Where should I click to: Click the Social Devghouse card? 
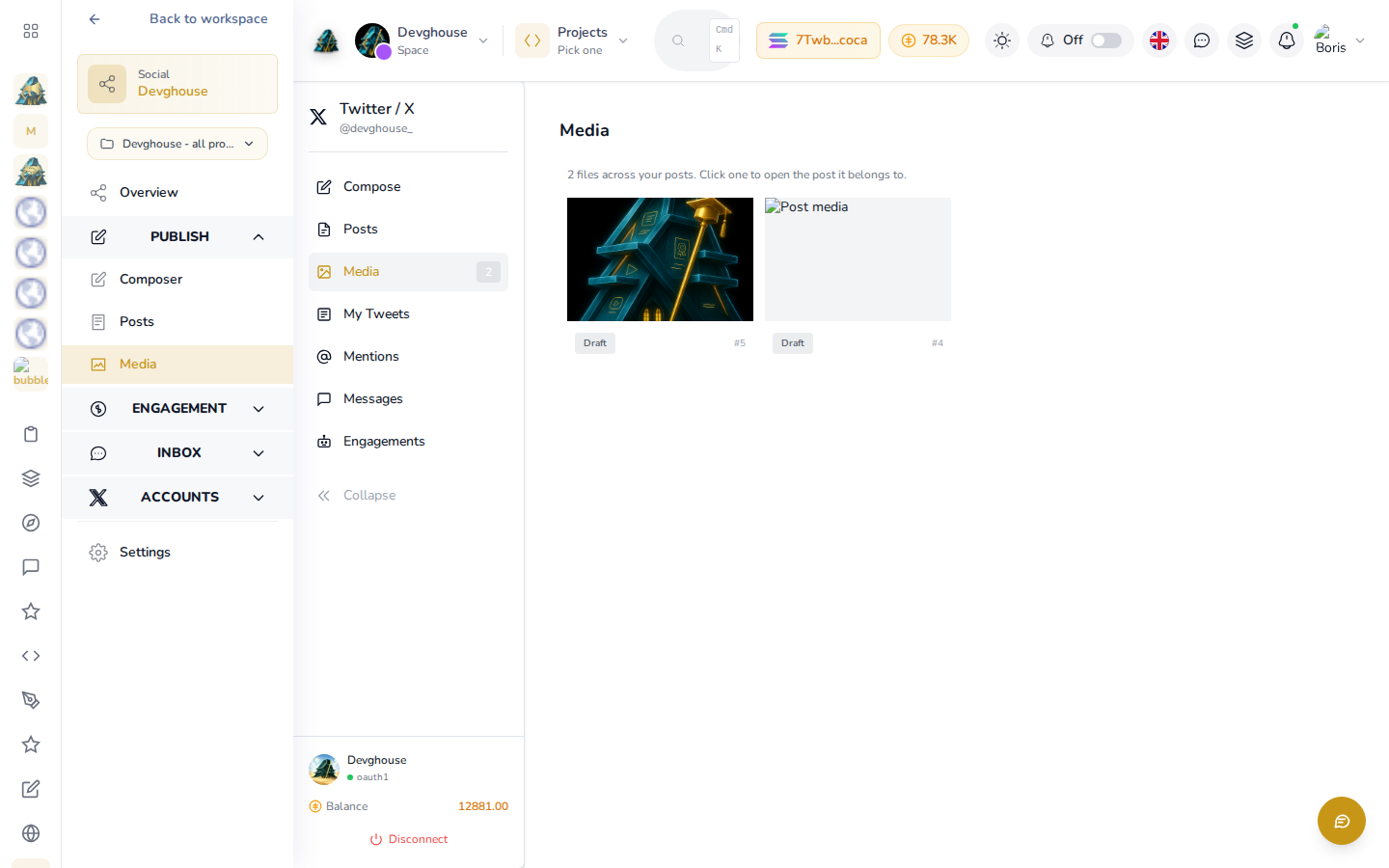coord(177,84)
